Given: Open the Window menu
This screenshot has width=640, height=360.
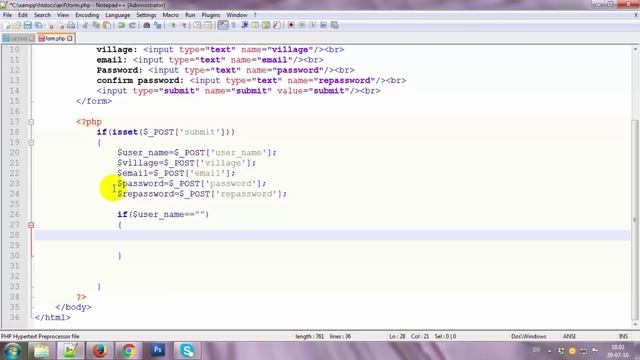Looking at the screenshot, I should point(237,15).
